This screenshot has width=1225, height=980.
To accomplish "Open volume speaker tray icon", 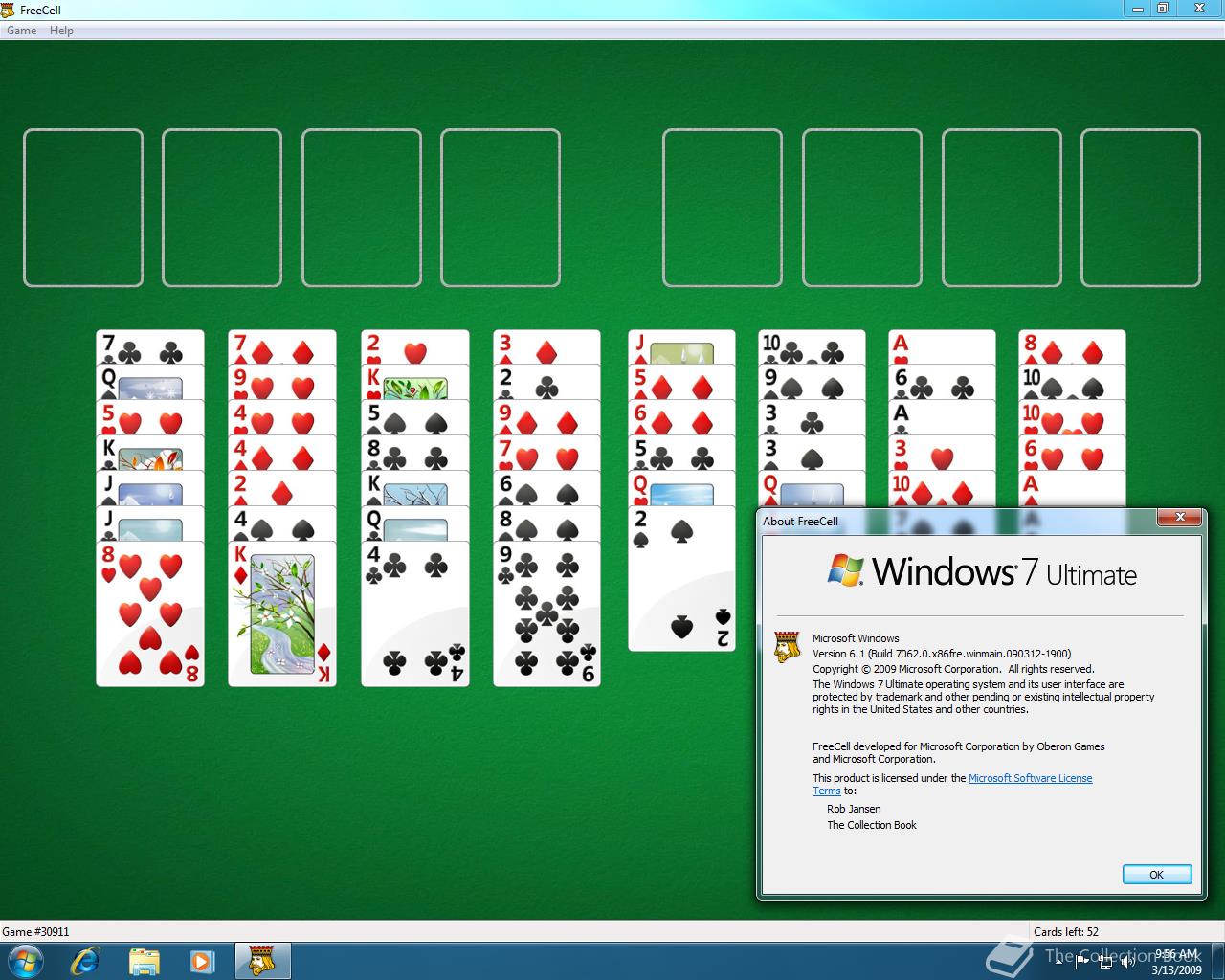I will tap(1127, 961).
